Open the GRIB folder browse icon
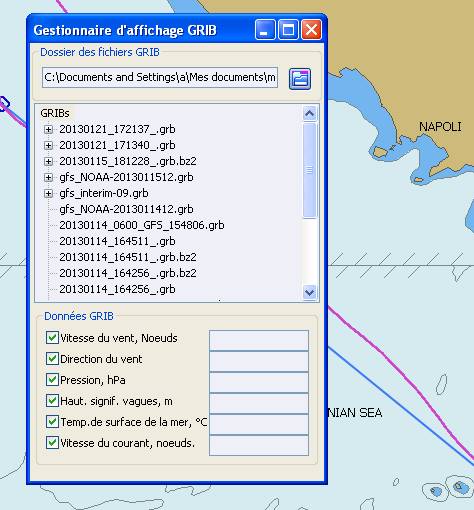The height and width of the screenshot is (510, 474). click(x=300, y=79)
